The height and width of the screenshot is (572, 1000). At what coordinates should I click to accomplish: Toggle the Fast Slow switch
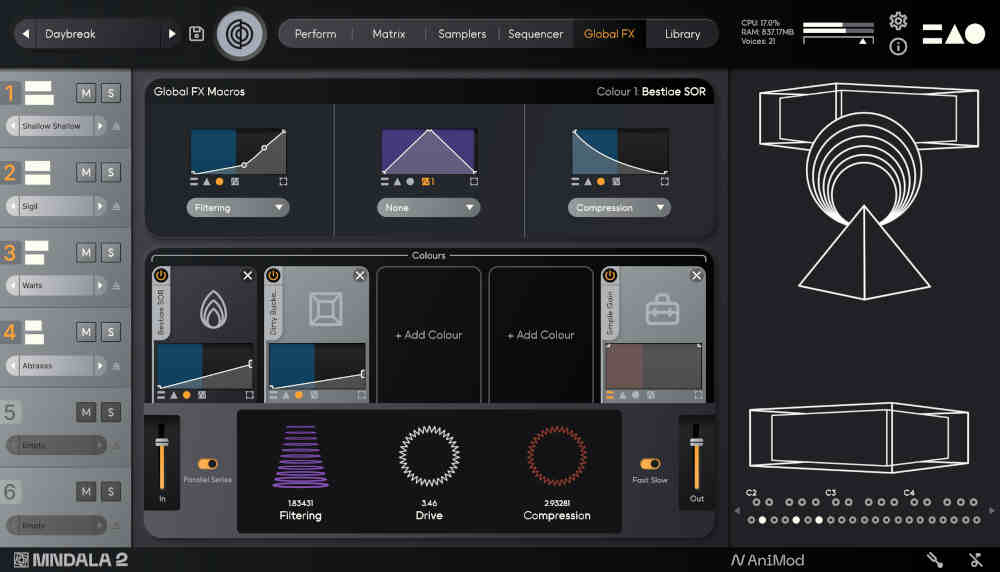coord(650,464)
